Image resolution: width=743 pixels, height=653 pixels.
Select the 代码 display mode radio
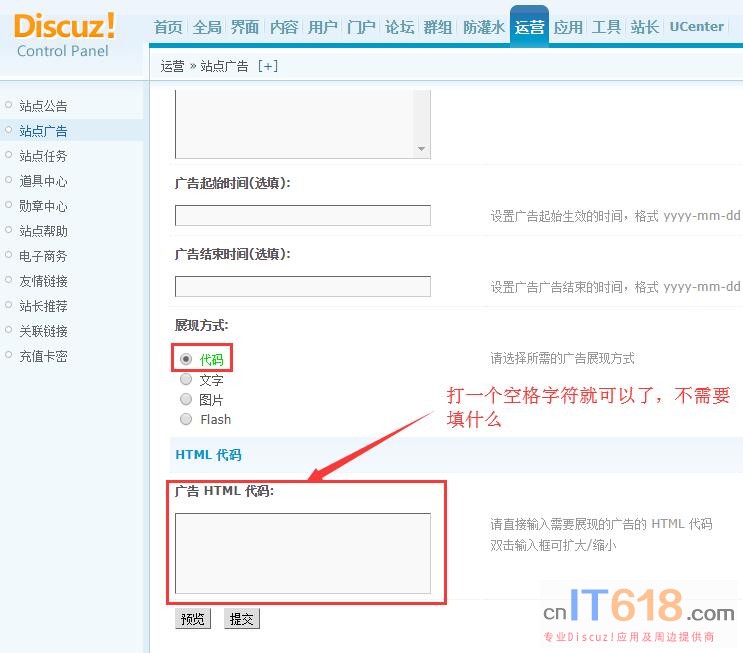186,359
